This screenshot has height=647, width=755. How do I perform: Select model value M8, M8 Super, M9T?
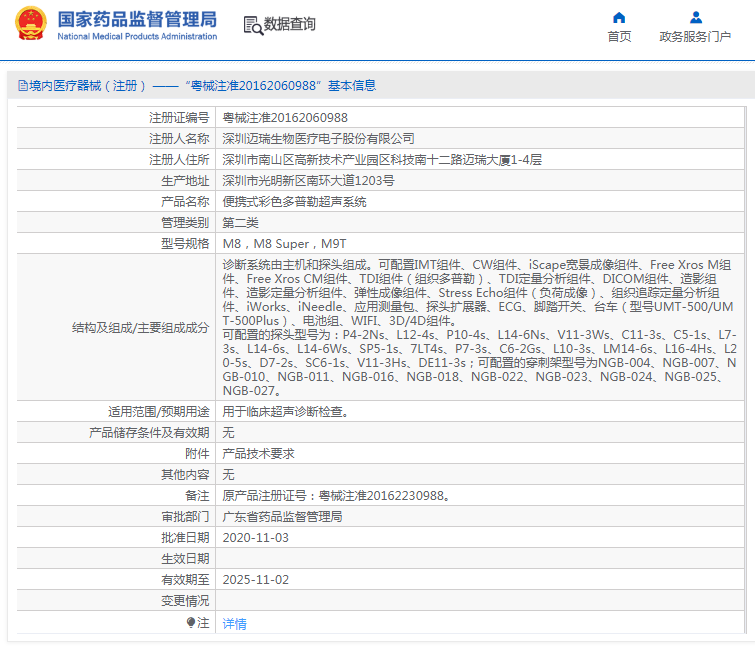pos(284,244)
